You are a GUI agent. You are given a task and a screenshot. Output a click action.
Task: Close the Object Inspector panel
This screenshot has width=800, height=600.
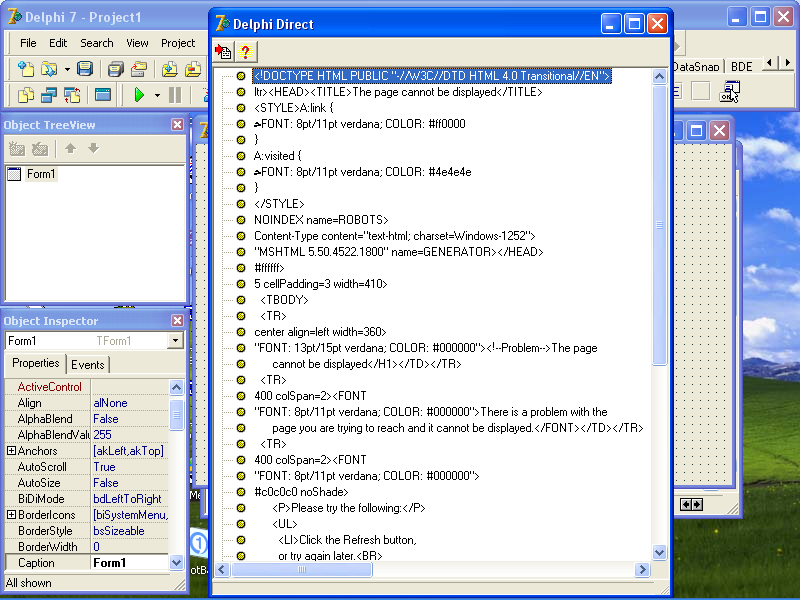[x=177, y=320]
